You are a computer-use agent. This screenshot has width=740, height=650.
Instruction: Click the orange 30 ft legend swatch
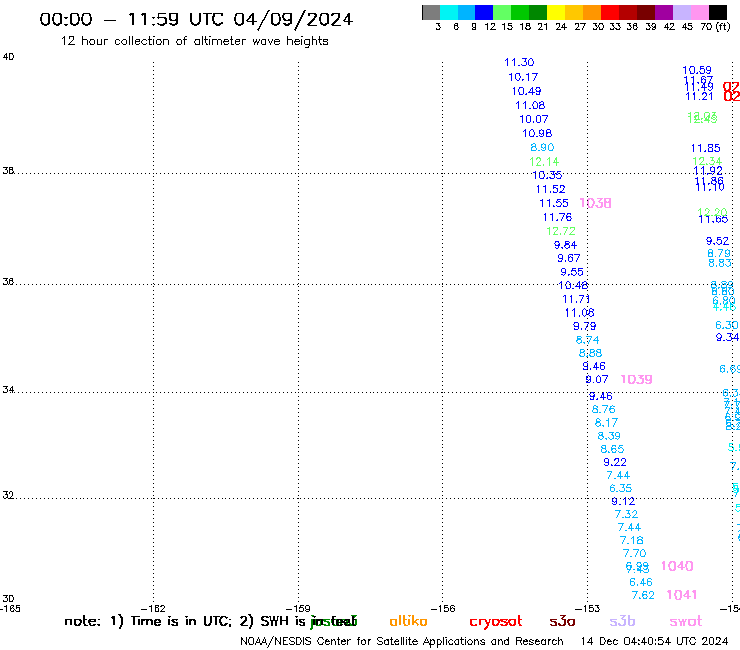(x=592, y=12)
